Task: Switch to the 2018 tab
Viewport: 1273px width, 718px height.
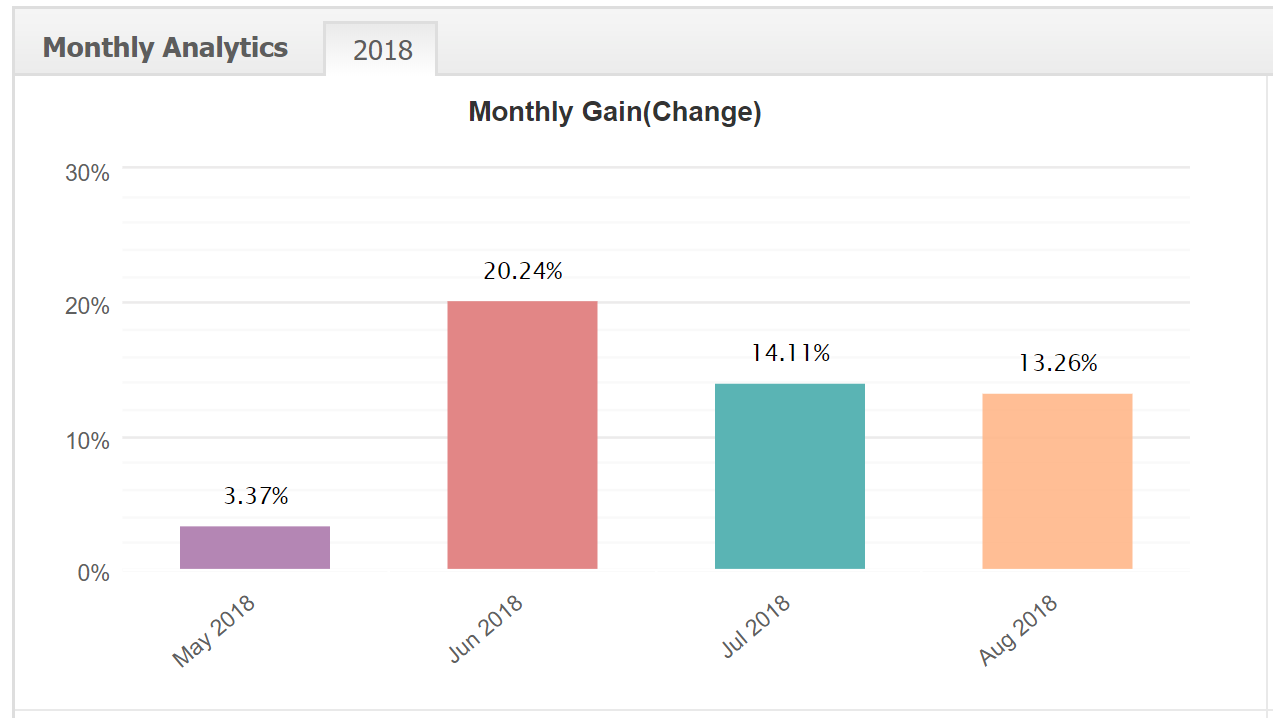Action: pyautogui.click(x=382, y=50)
